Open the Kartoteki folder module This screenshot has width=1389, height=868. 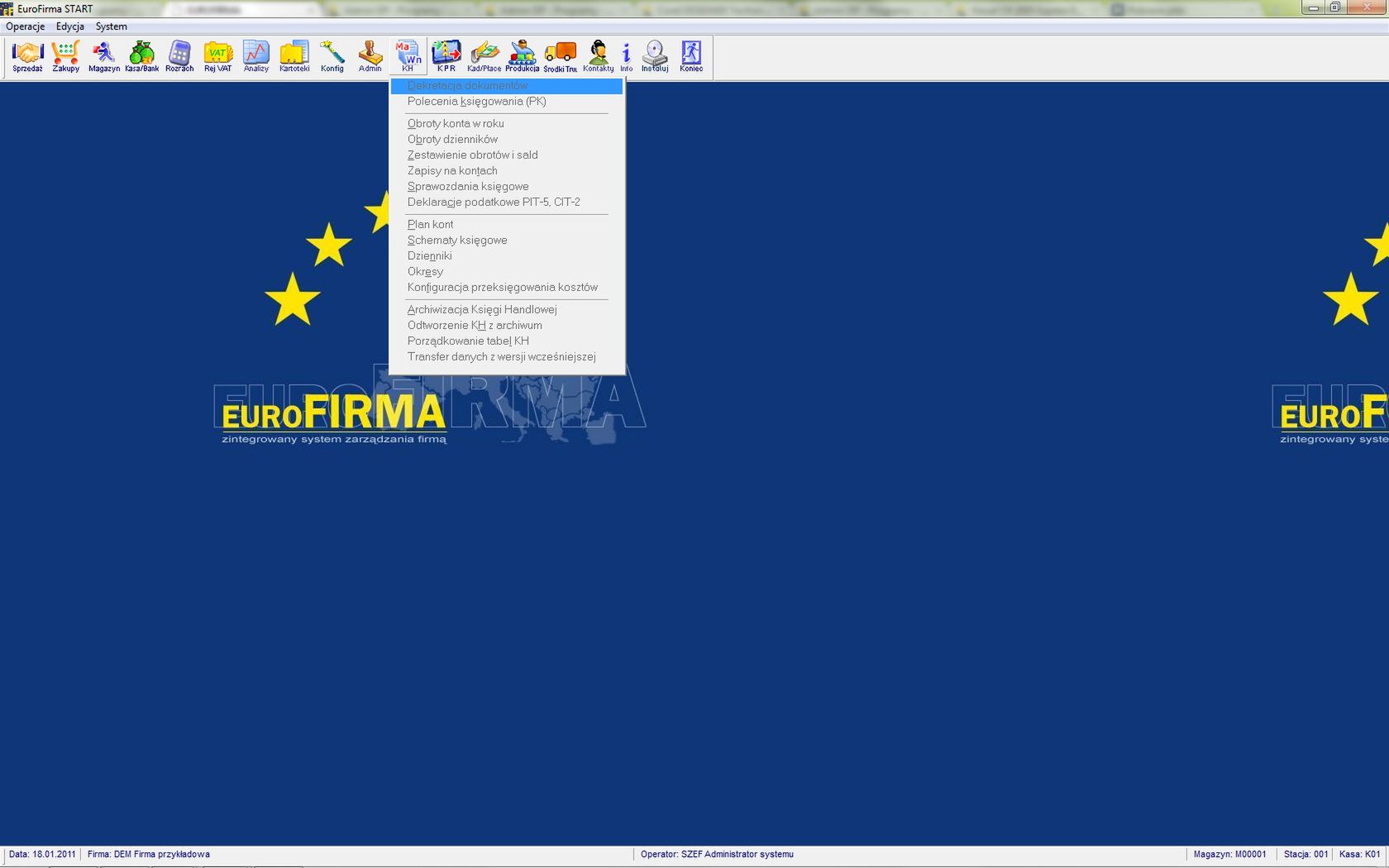[294, 57]
